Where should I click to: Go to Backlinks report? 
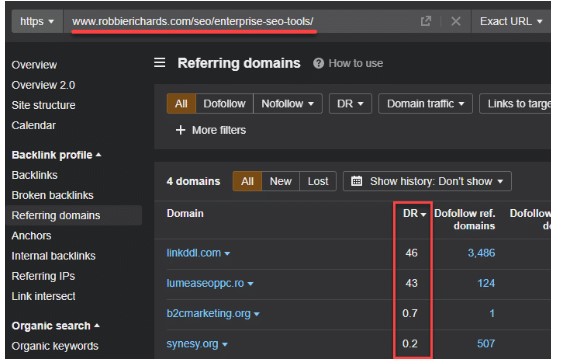click(34, 175)
